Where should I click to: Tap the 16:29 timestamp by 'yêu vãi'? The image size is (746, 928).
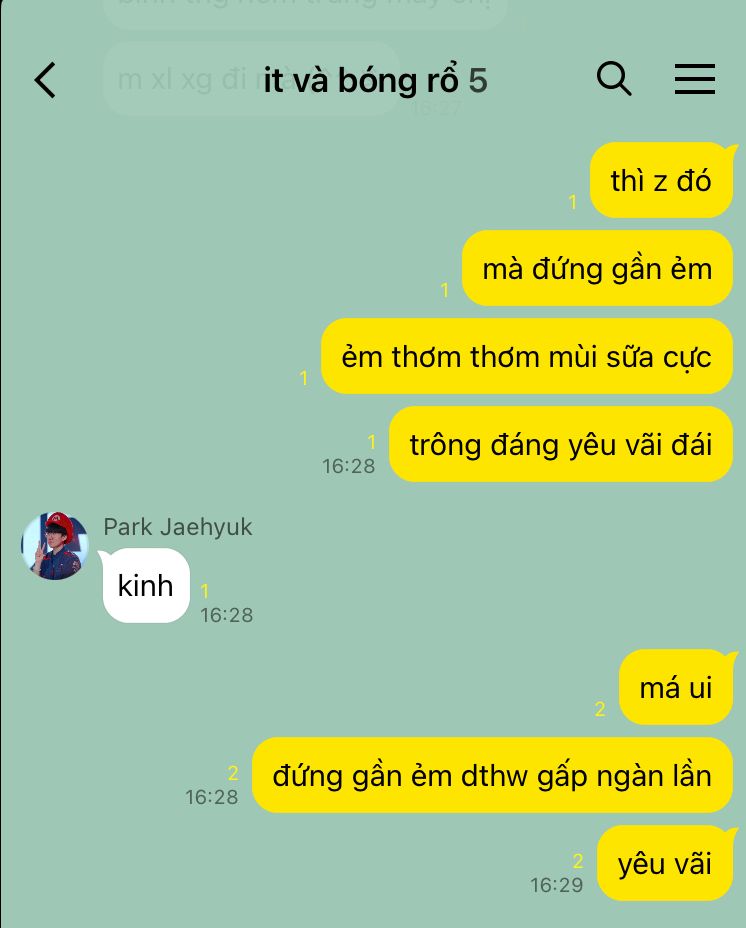(x=557, y=885)
